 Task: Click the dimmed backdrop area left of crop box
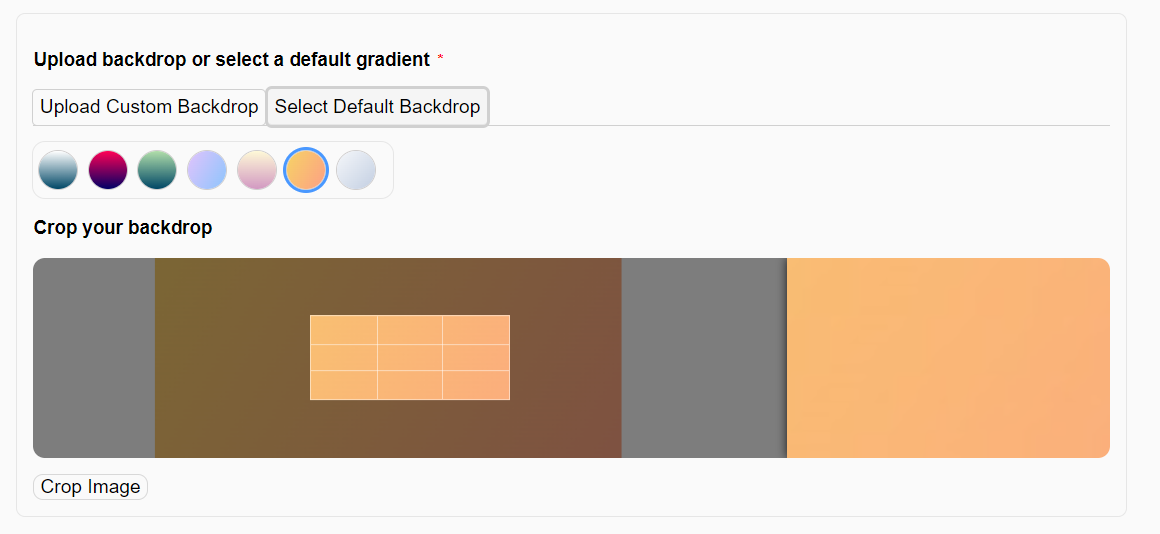pos(232,358)
